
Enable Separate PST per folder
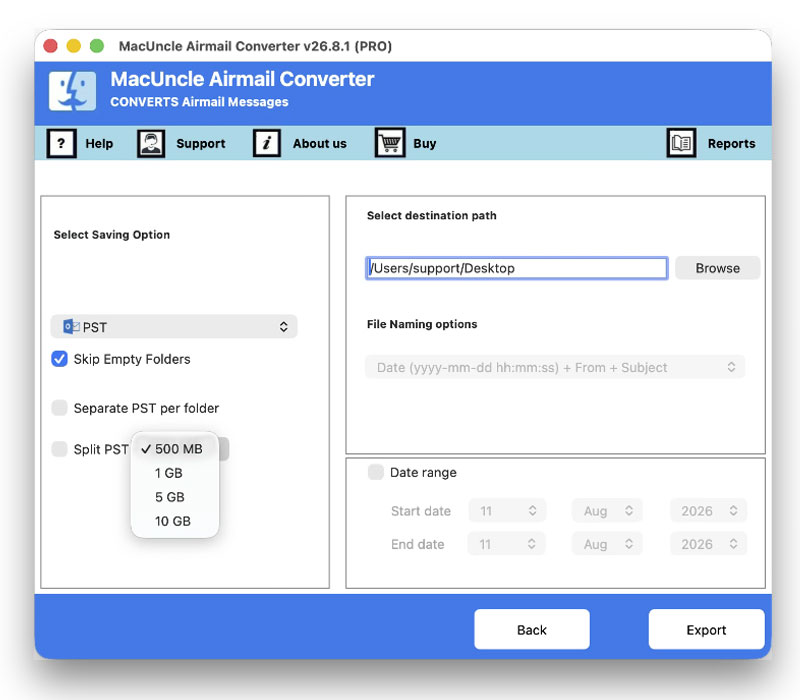(x=59, y=408)
